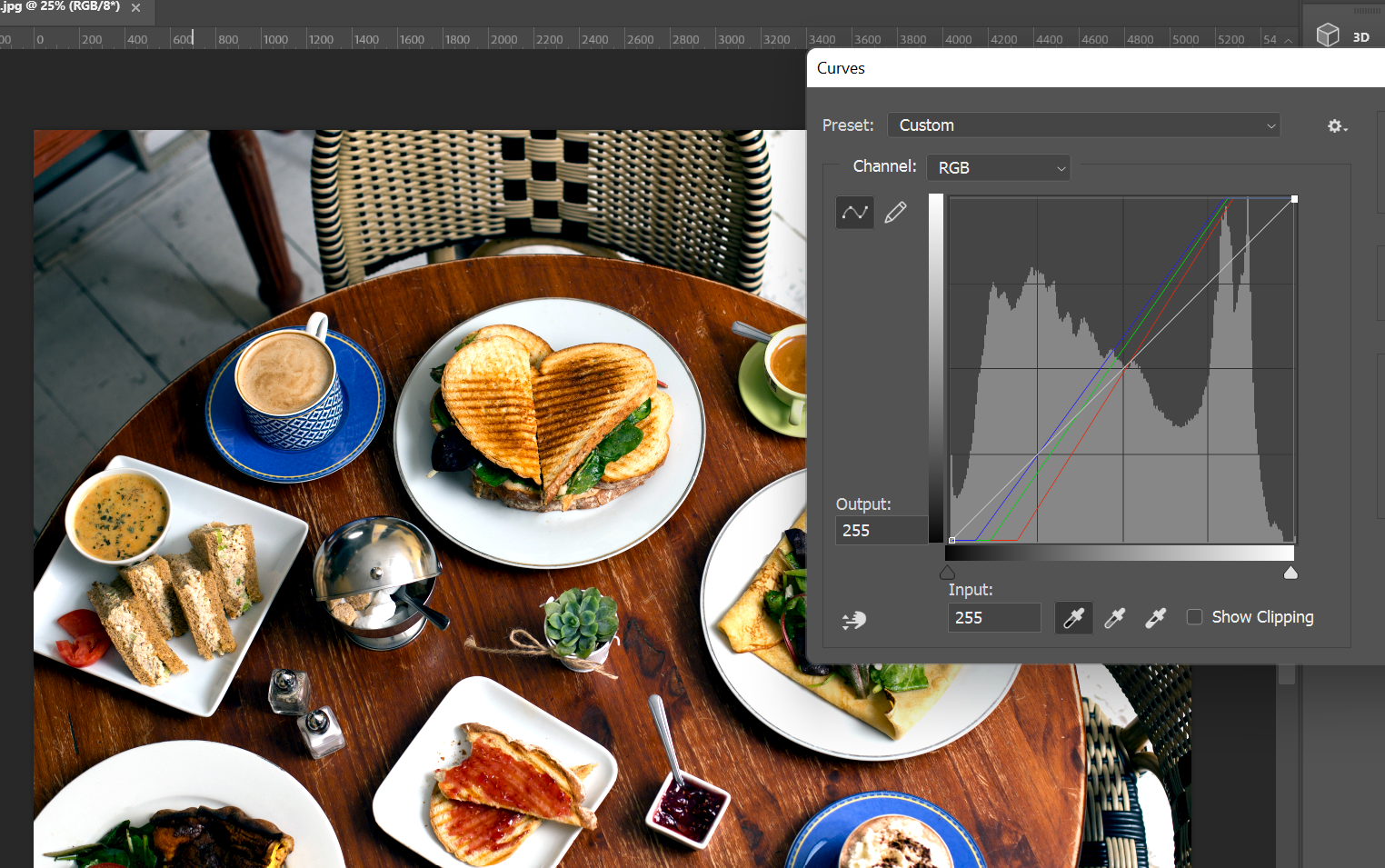This screenshot has height=868, width=1385.
Task: Pick the gray point eyedropper
Action: point(1114,618)
